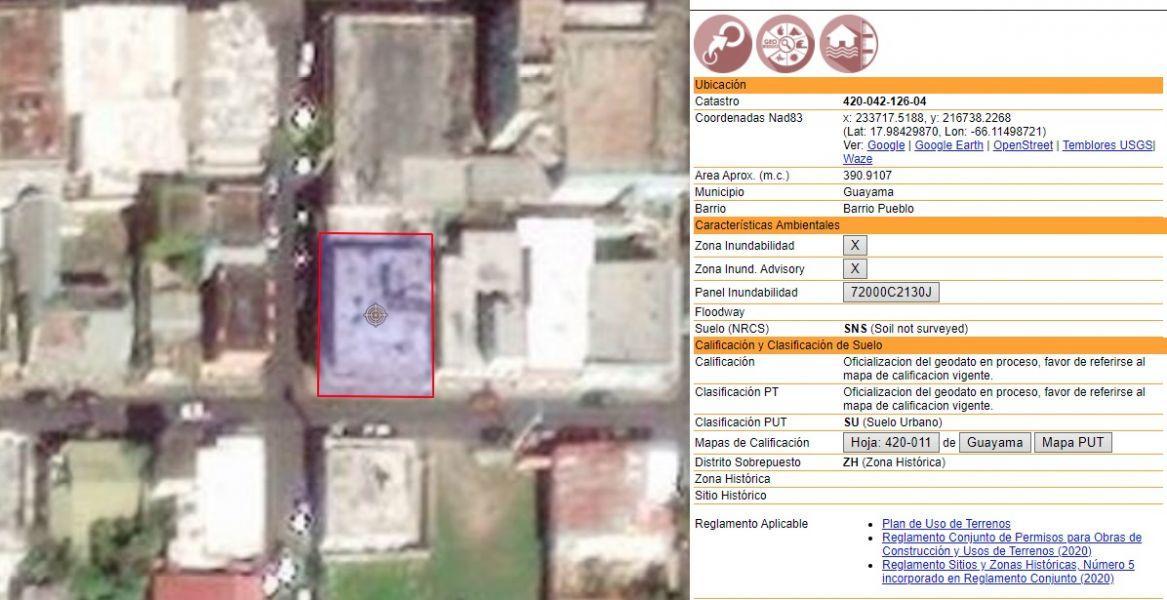
Task: Click the SU (Suelo Urbano) classification value
Action: coord(891,422)
